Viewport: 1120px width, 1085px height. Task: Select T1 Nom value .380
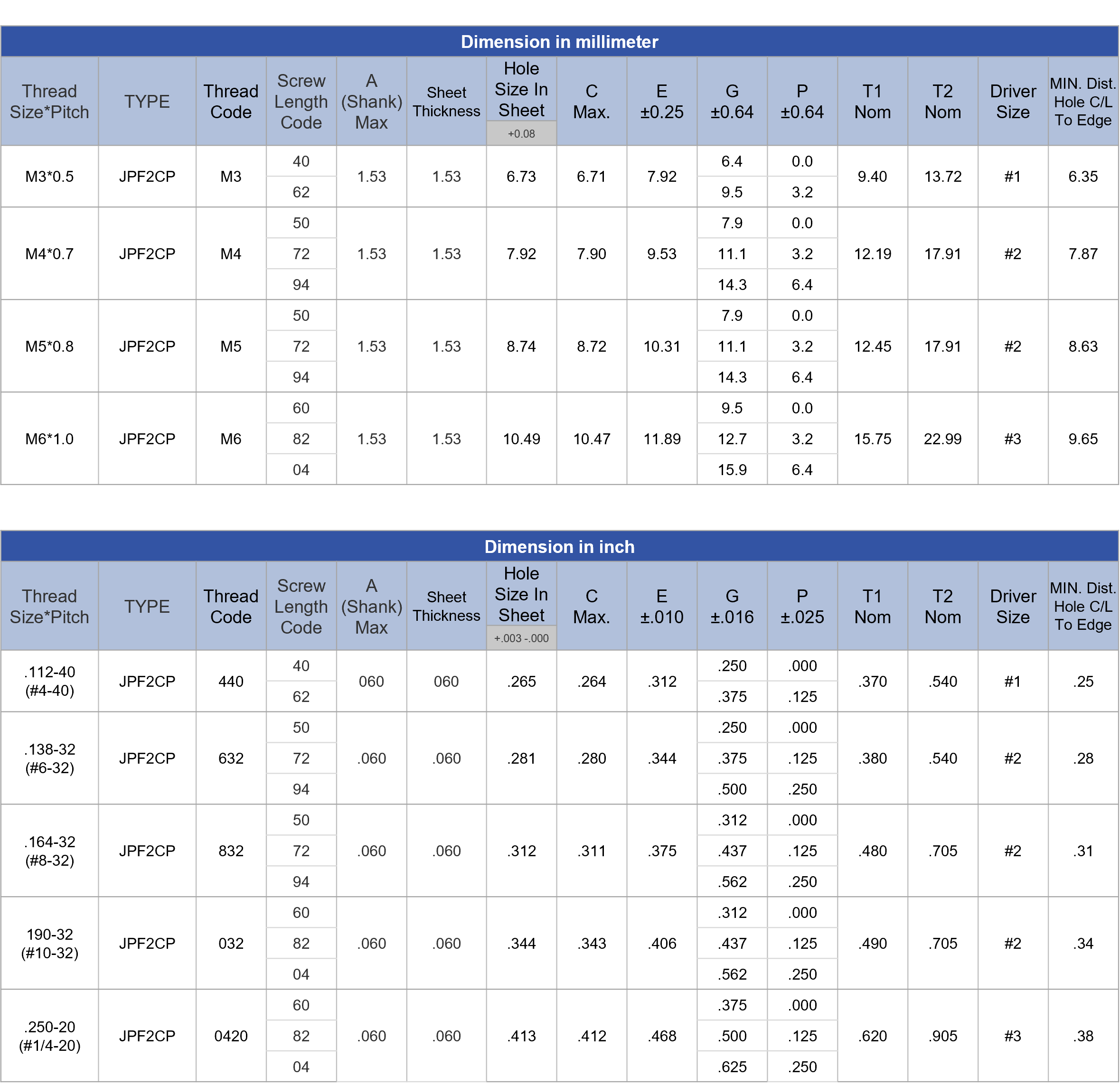pyautogui.click(x=873, y=758)
